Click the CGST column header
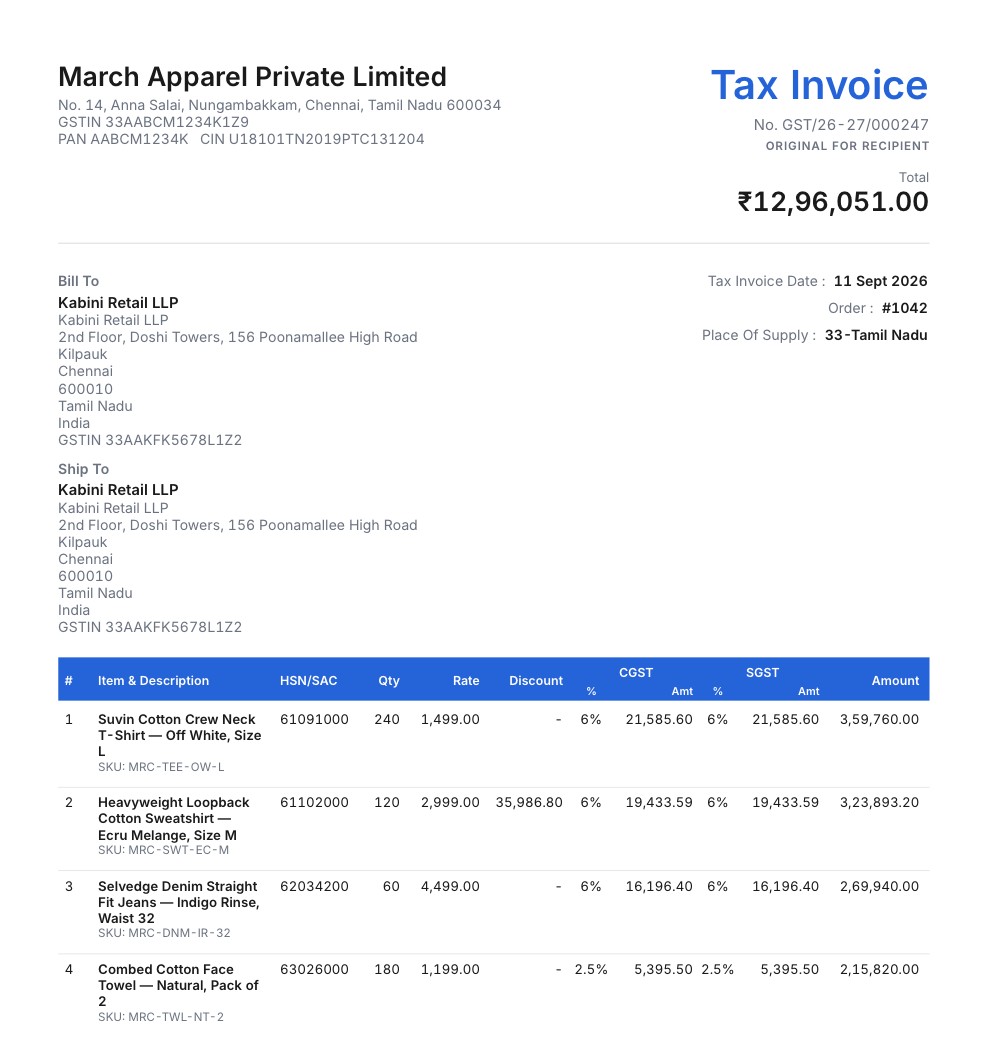The image size is (989, 1050). click(x=635, y=672)
